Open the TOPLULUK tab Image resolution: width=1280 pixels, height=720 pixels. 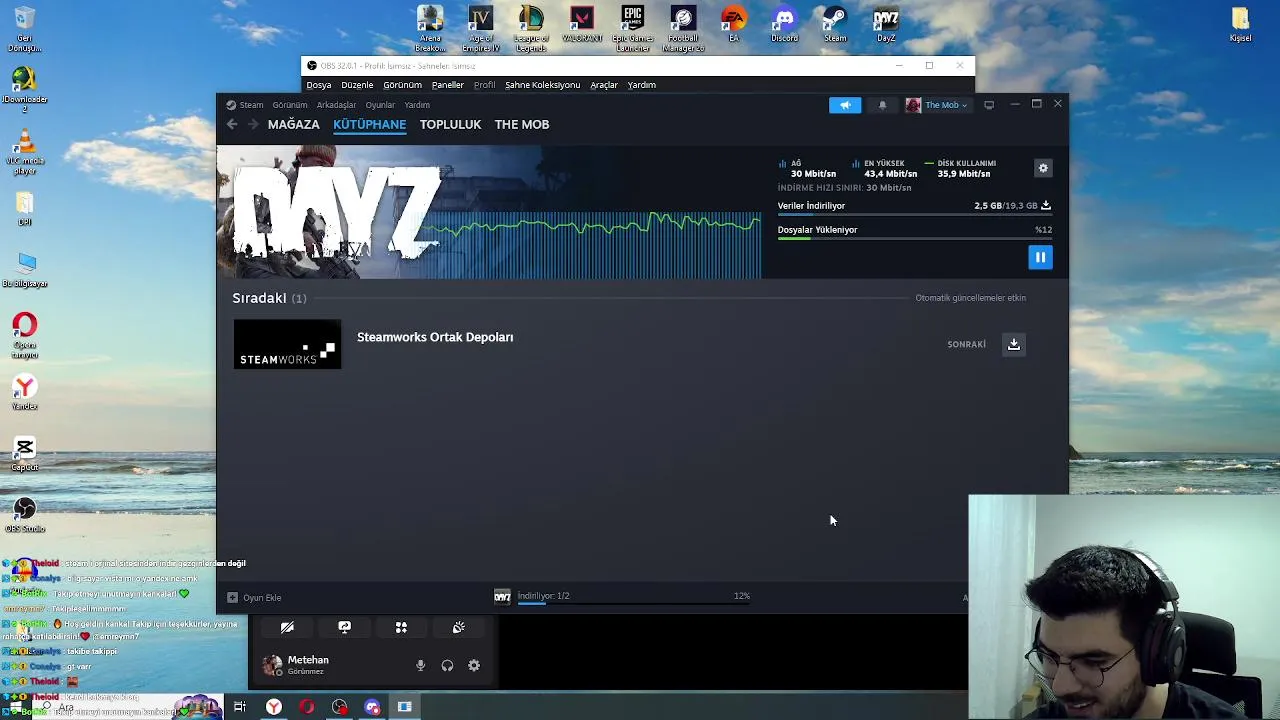pyautogui.click(x=450, y=124)
